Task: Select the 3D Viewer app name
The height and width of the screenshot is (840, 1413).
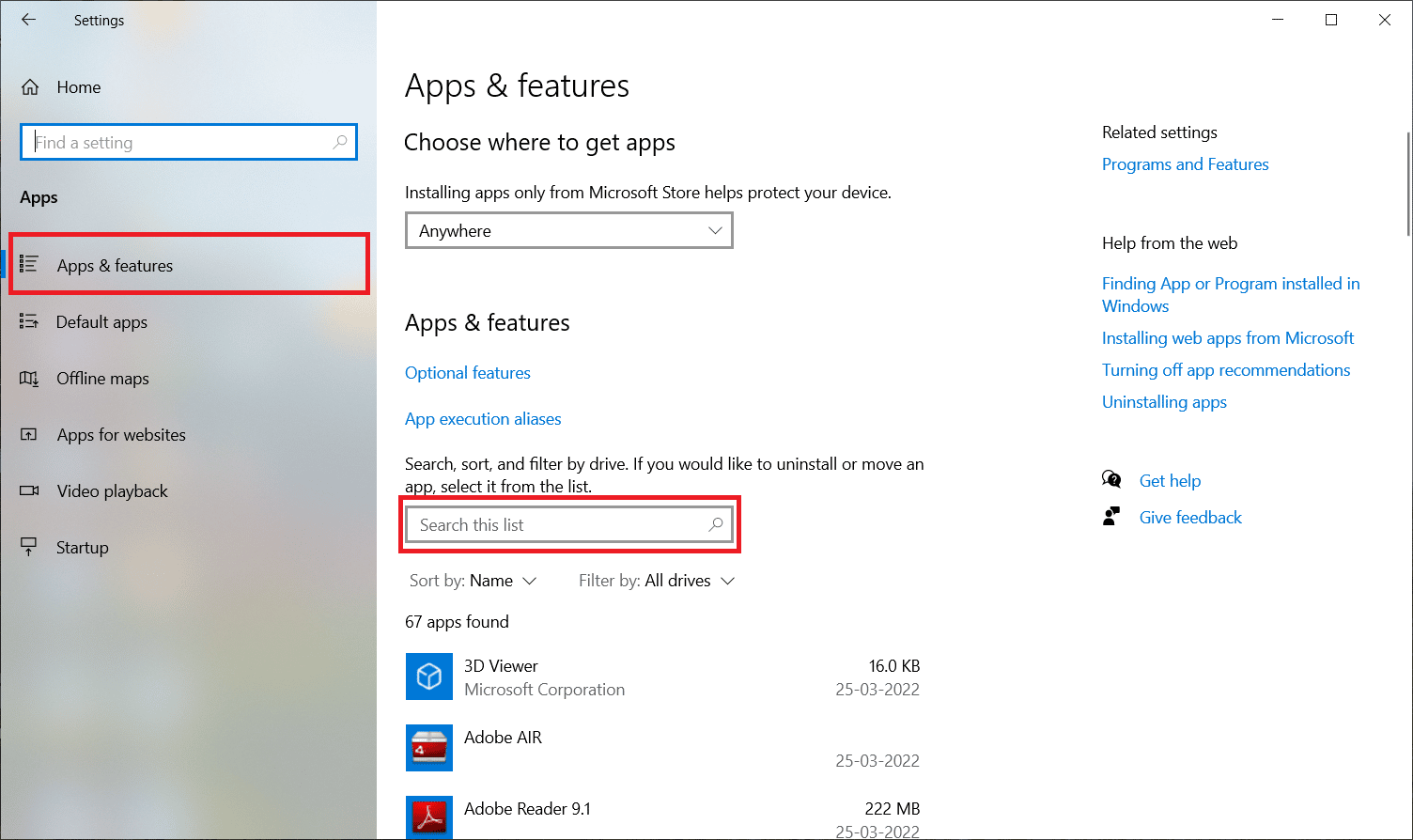Action: coord(501,666)
